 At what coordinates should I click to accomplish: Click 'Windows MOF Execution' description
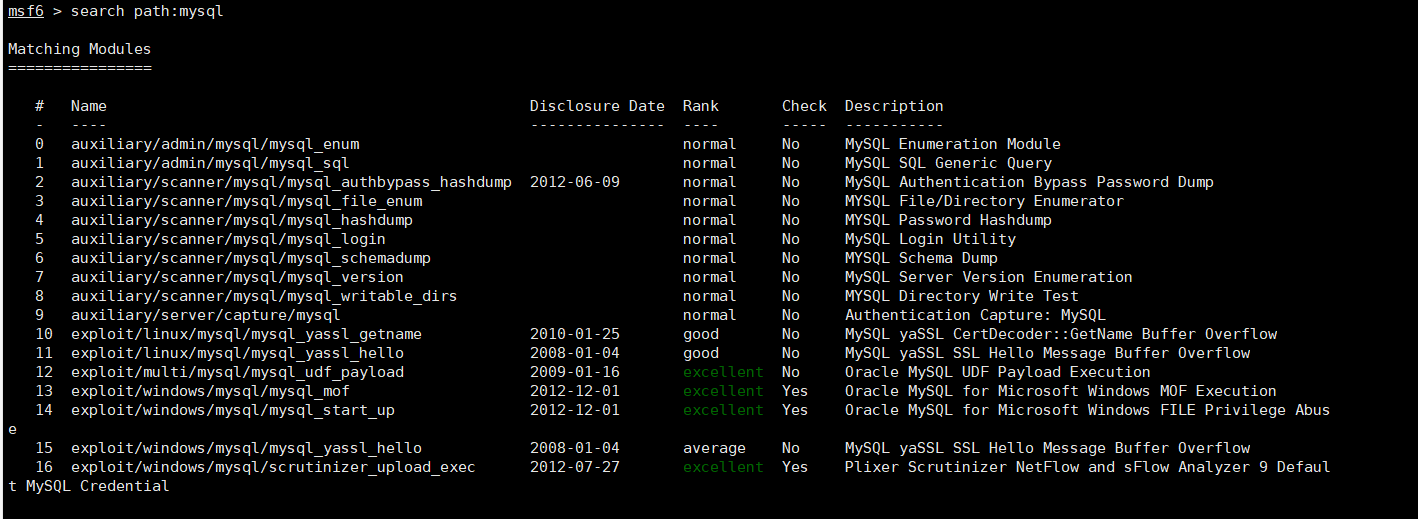[1183, 391]
